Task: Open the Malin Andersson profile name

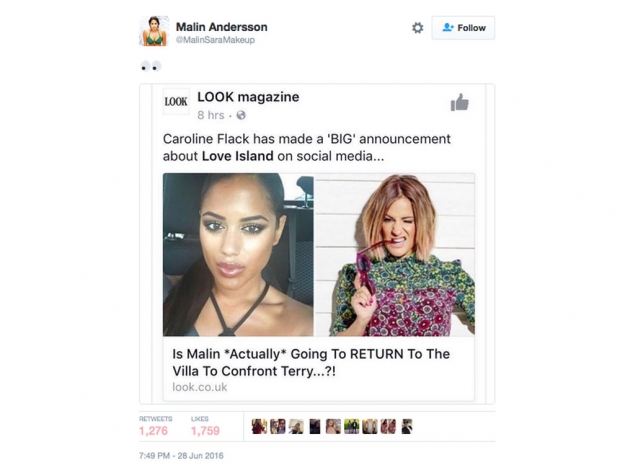Action: (221, 27)
